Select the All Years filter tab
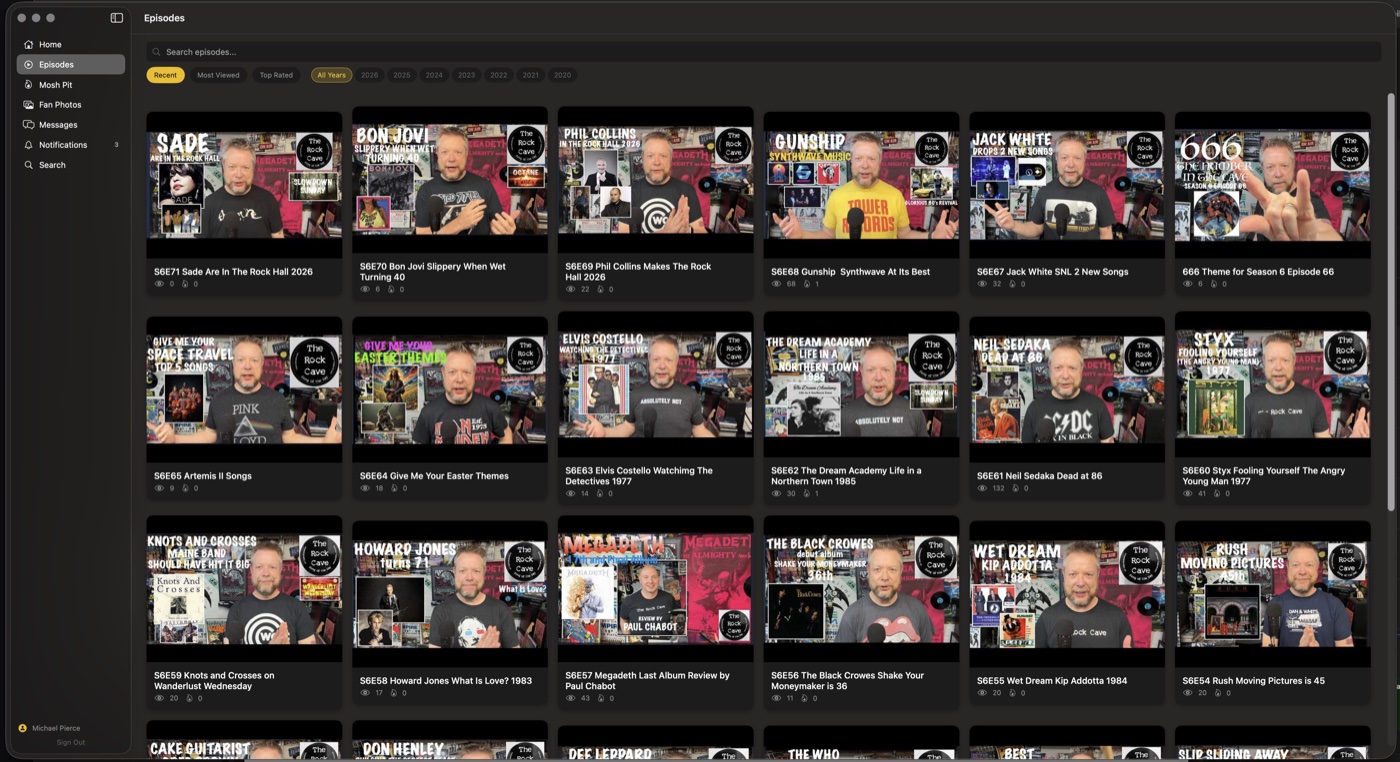 [331, 74]
